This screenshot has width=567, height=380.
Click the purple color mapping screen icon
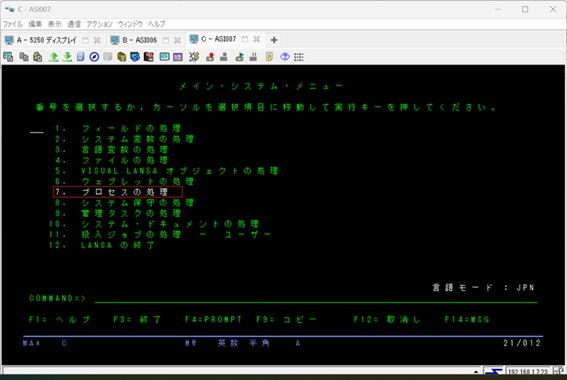[178, 57]
